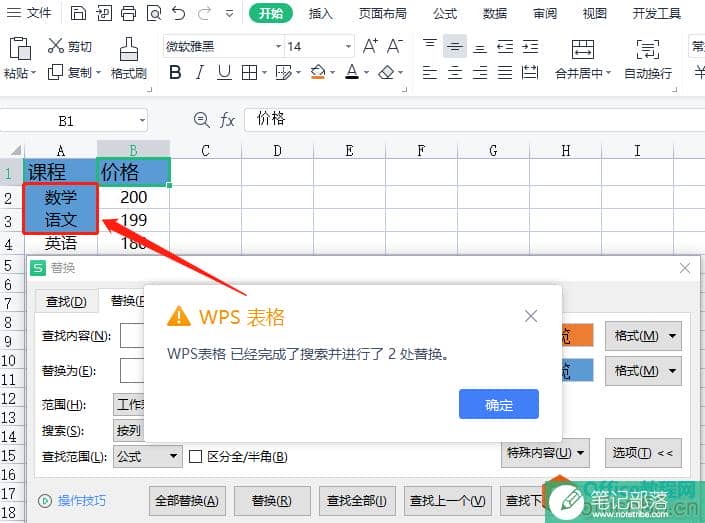
Task: Toggle Underline formatting
Action: point(224,72)
